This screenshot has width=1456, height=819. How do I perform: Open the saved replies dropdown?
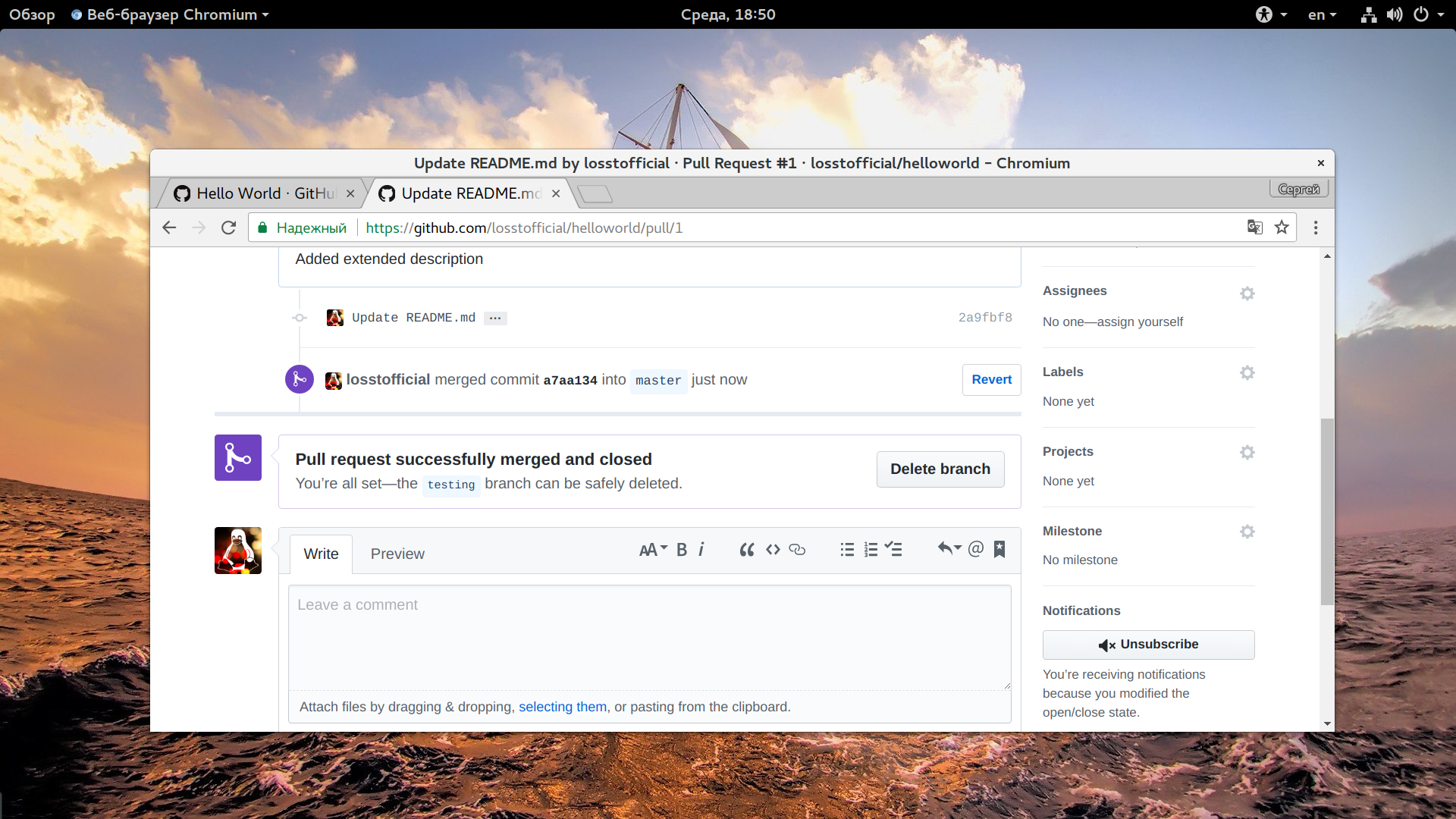[x=949, y=549]
